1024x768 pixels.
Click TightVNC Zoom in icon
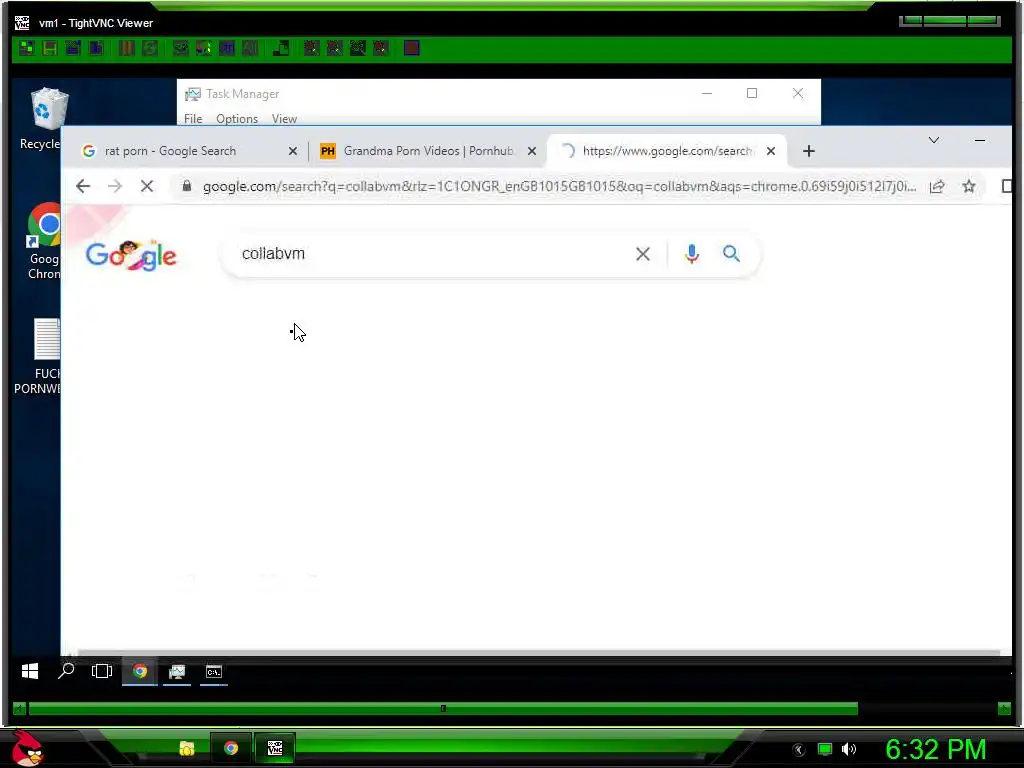(x=312, y=48)
